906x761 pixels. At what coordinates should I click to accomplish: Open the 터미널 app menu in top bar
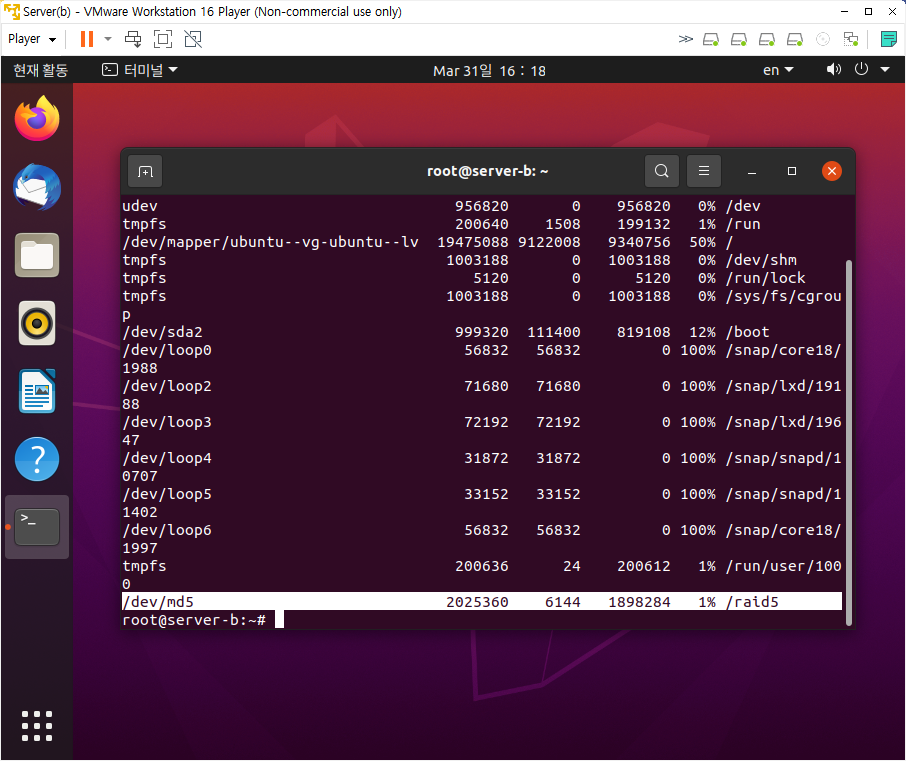pos(139,70)
